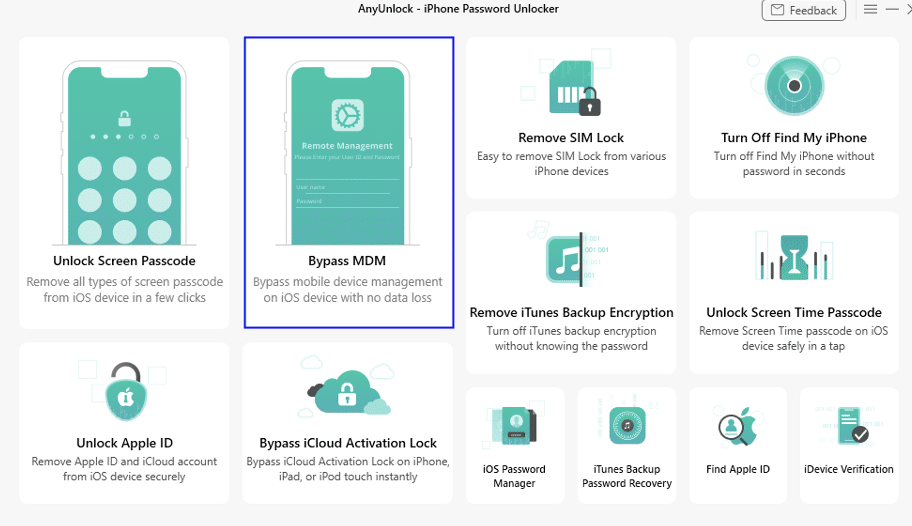Open iOS Password Manager icon
Viewport: 912px width, 526px height.
pyautogui.click(x=514, y=426)
